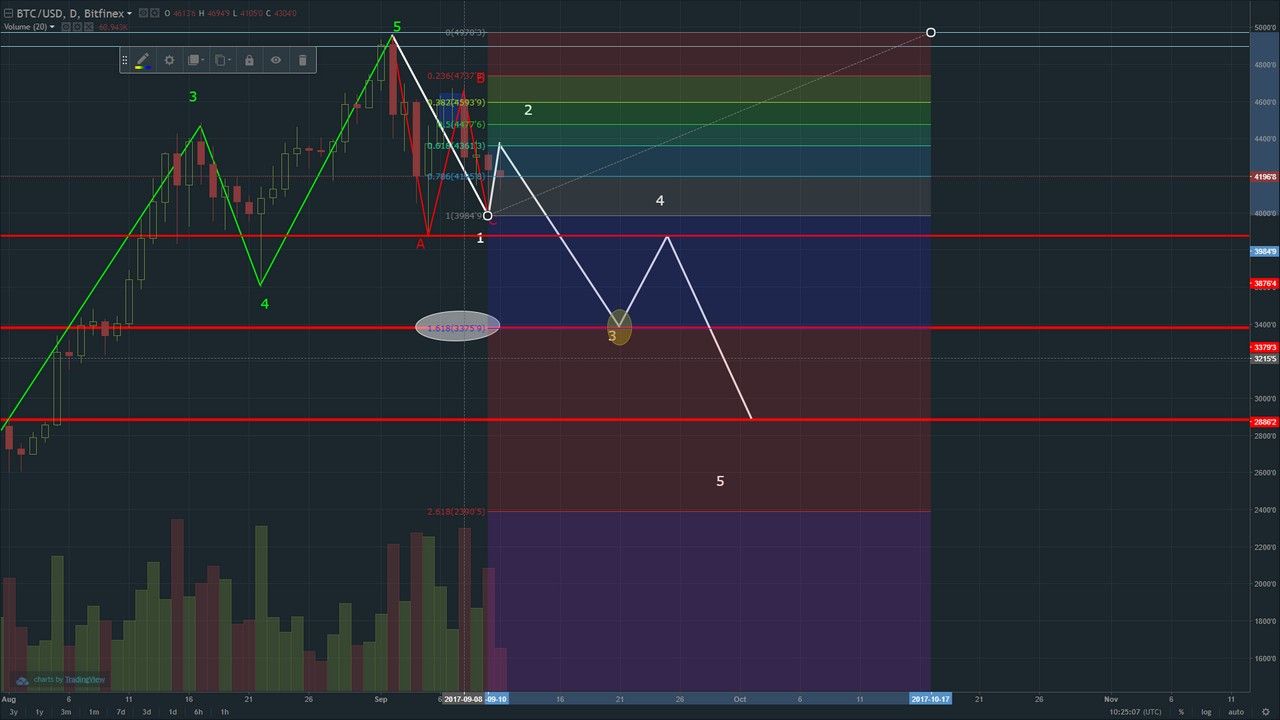Open chart properties gear at bottom right

click(x=1265, y=712)
